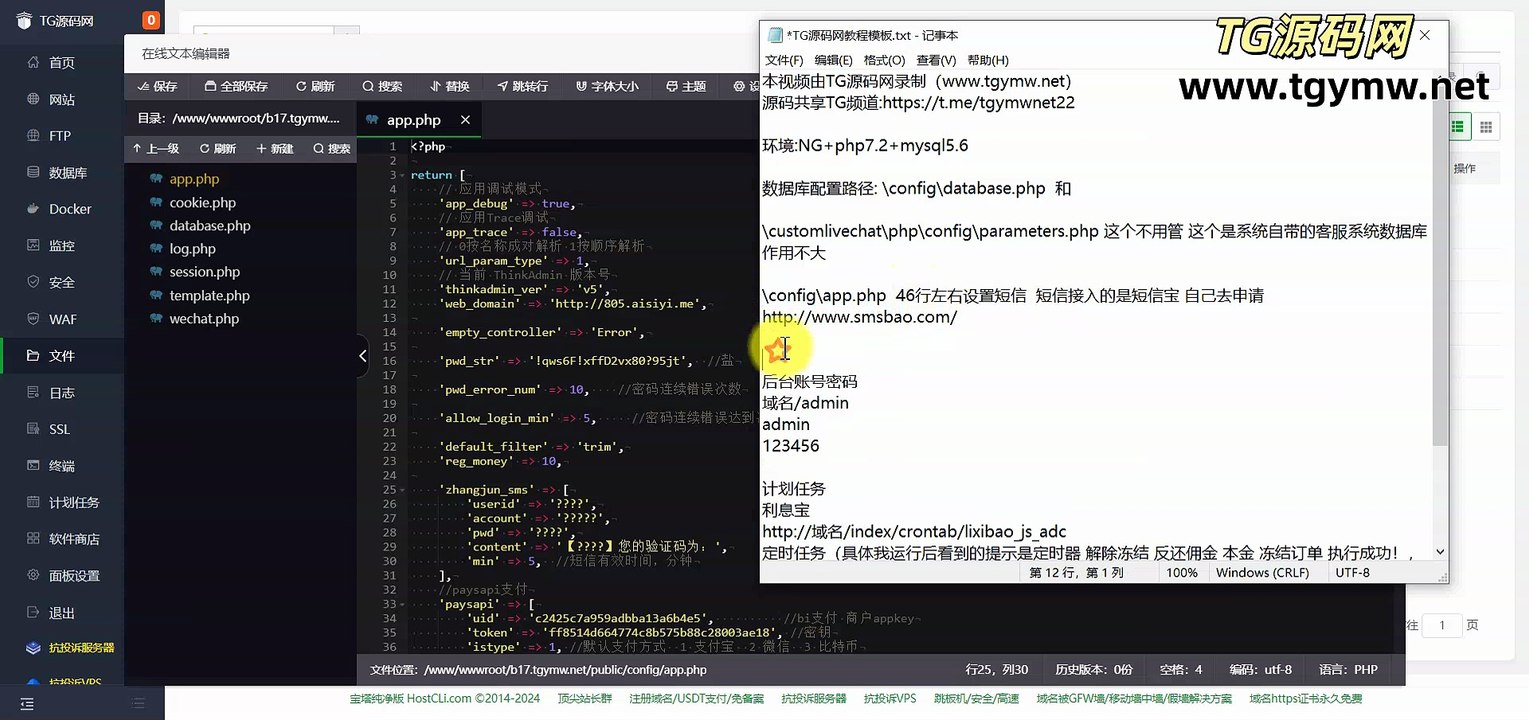Open database.php in the file tree
The height and width of the screenshot is (720, 1529).
(210, 226)
